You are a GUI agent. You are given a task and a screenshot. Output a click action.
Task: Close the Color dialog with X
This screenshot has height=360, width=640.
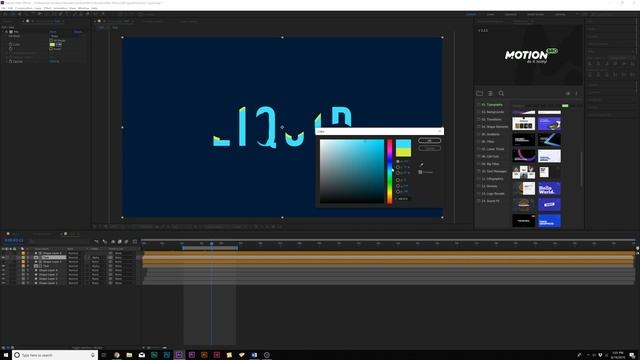(440, 131)
